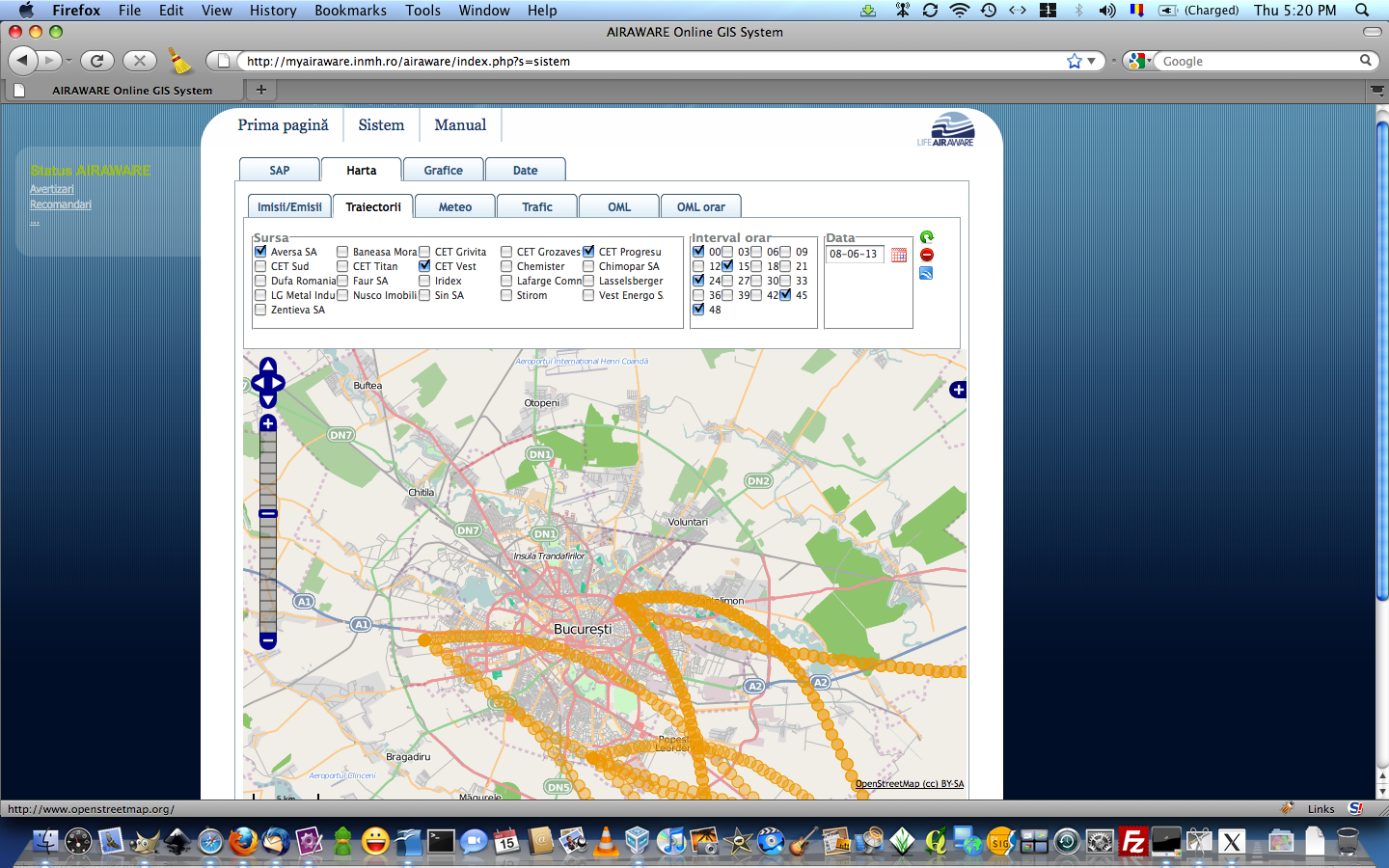
Task: Open the Imisii/Emisii sub-tab
Action: (x=289, y=206)
